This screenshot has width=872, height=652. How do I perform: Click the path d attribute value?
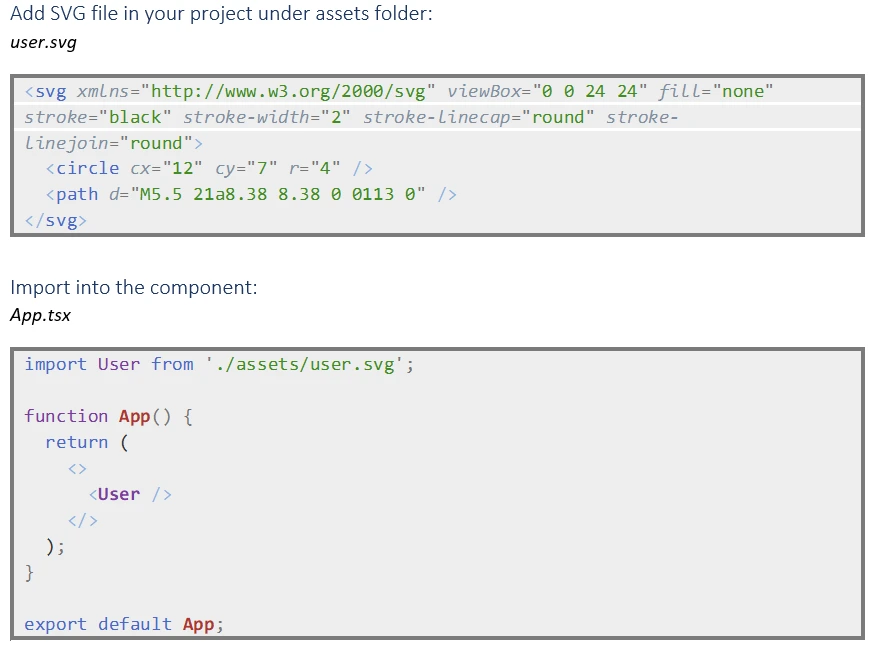click(278, 194)
